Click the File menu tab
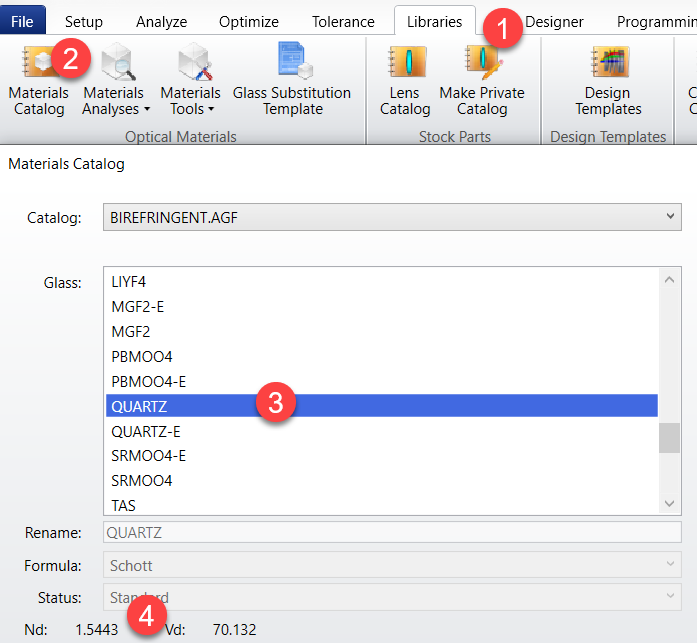The image size is (697, 643). coord(22,21)
